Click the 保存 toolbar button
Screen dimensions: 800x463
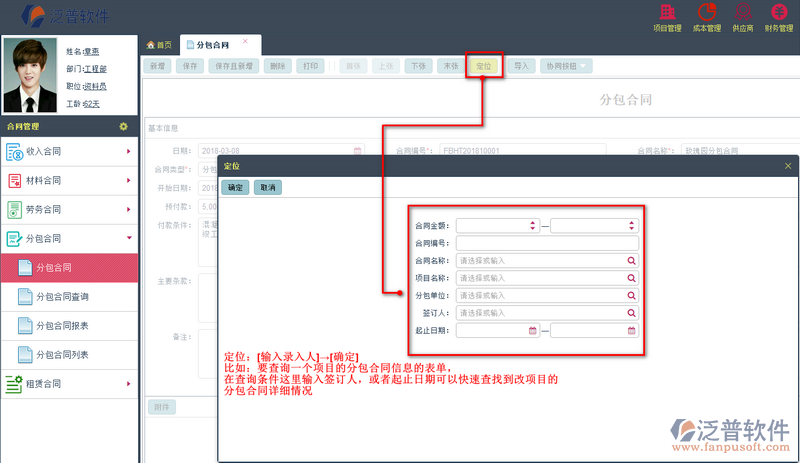(190, 66)
